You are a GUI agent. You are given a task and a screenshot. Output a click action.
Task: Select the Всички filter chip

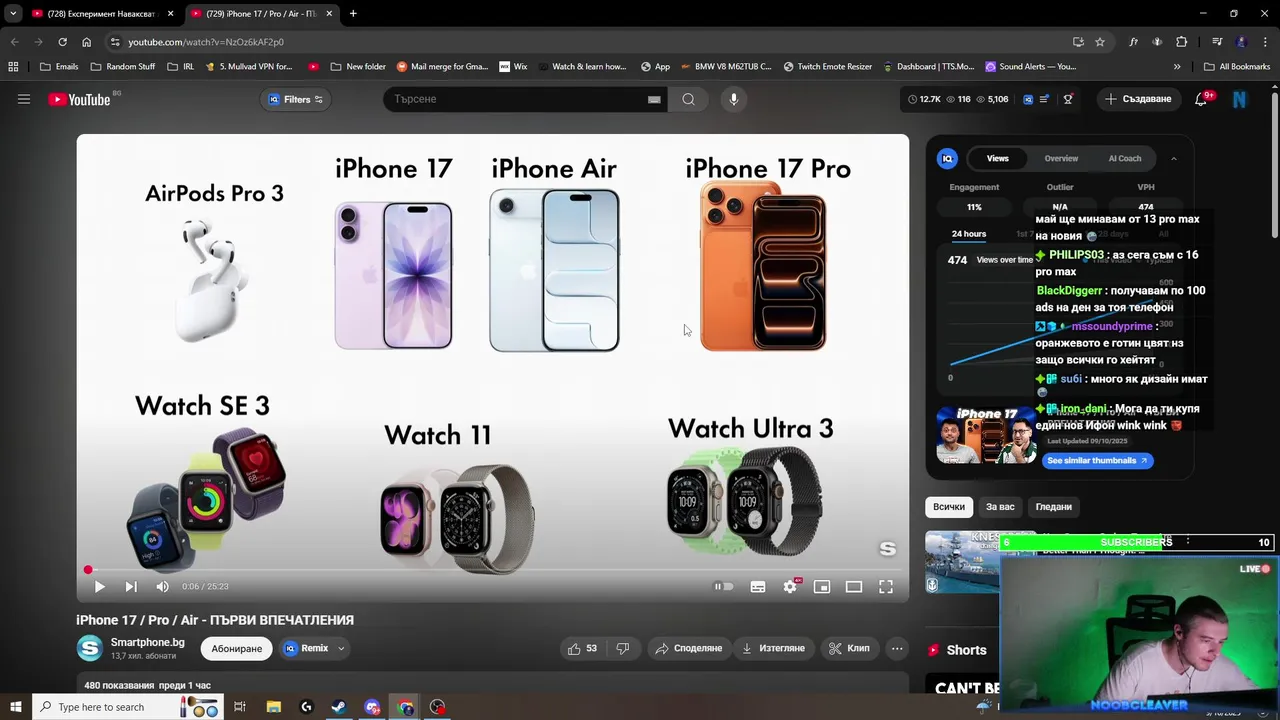[x=949, y=507]
